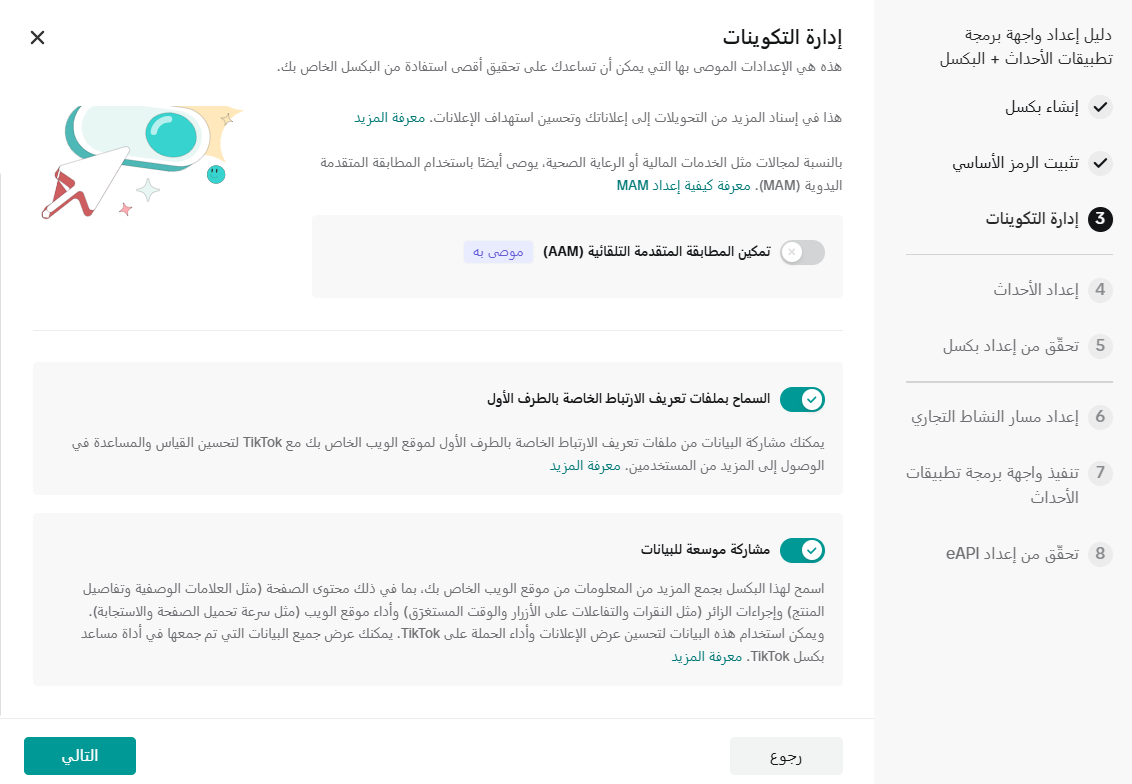The width and height of the screenshot is (1132, 784).
Task: Enable the تمكين المطابقة المتقدمة التلقائية (AAM) toggle
Action: (x=802, y=252)
